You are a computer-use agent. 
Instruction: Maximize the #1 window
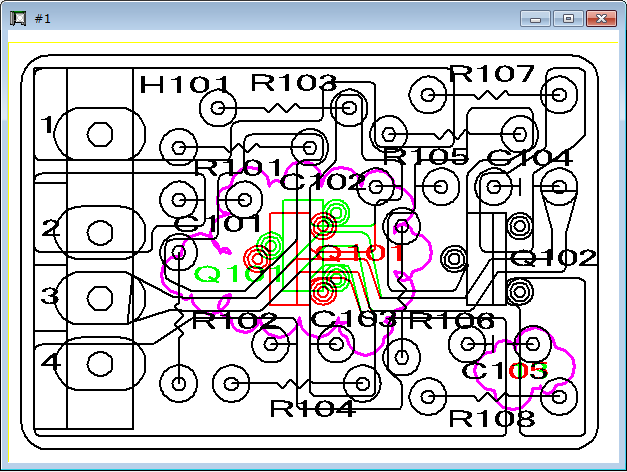click(569, 18)
